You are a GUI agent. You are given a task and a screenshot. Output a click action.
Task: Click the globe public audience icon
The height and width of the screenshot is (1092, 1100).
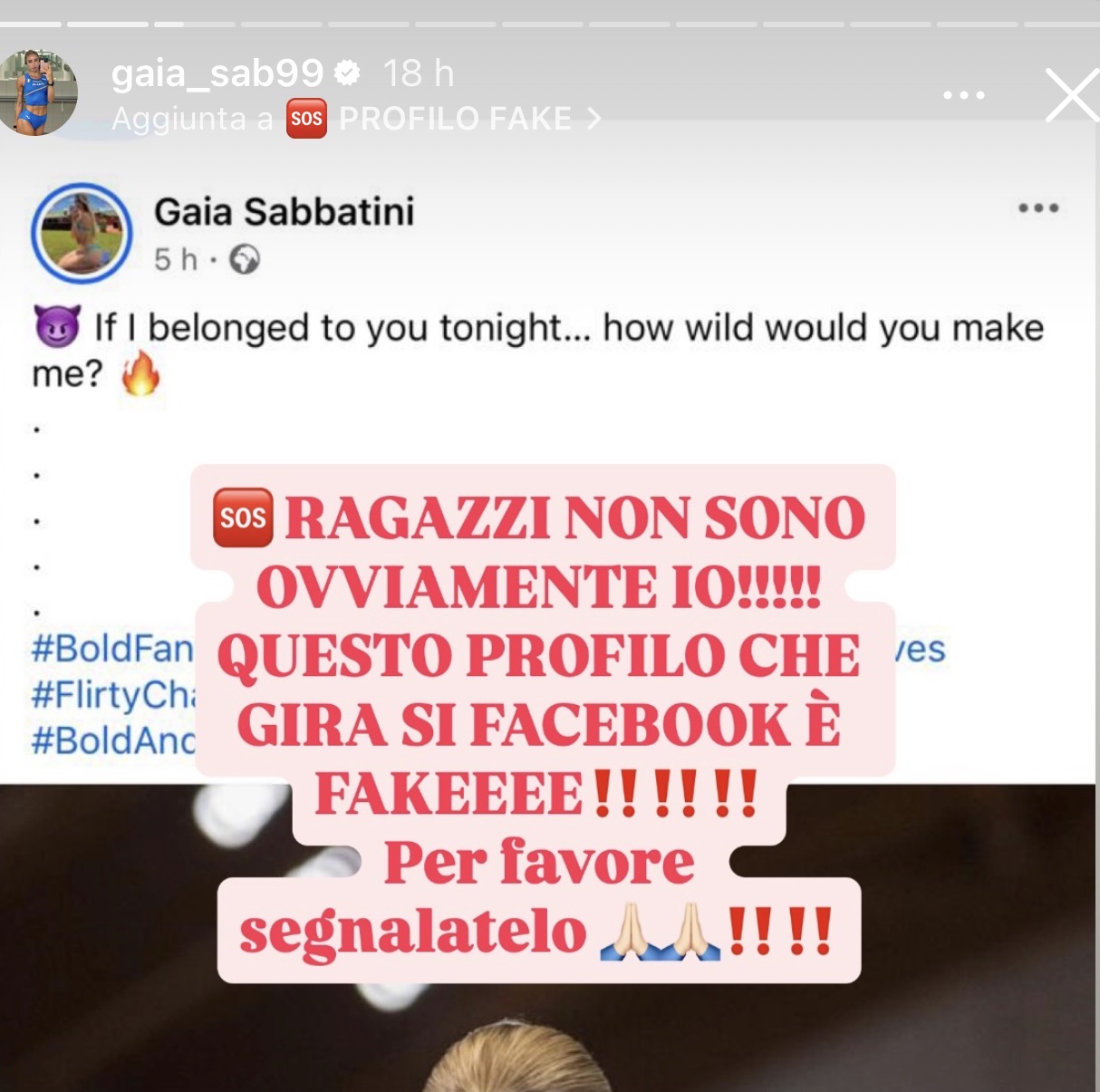pos(245,260)
